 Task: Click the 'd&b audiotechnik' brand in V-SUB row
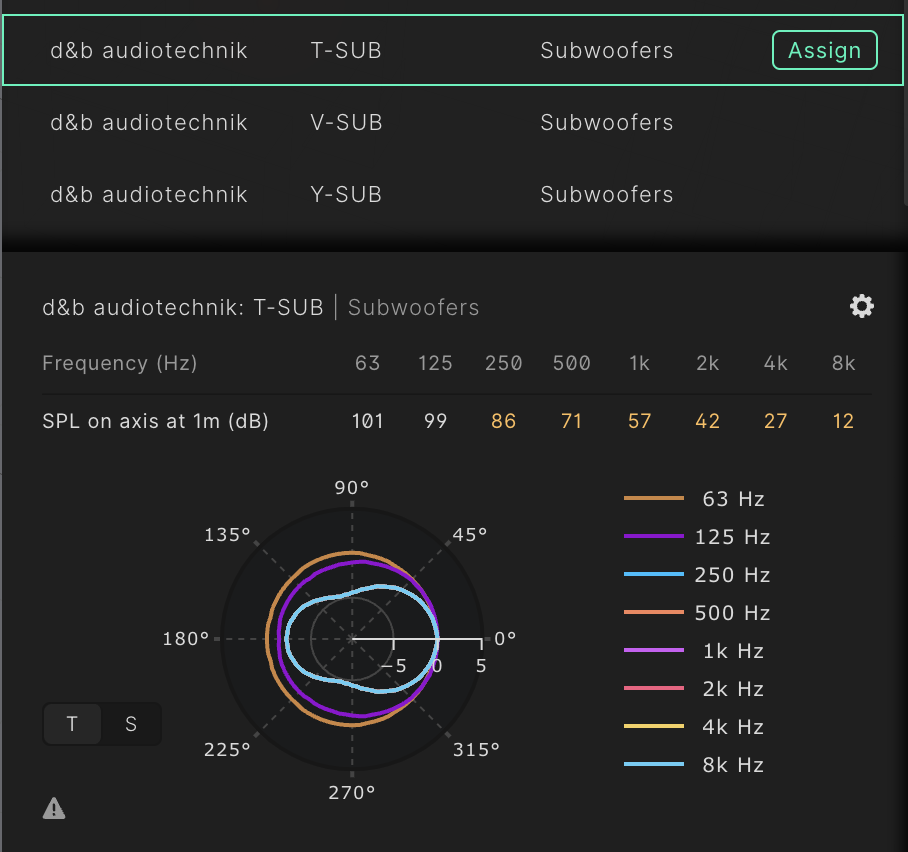[149, 122]
